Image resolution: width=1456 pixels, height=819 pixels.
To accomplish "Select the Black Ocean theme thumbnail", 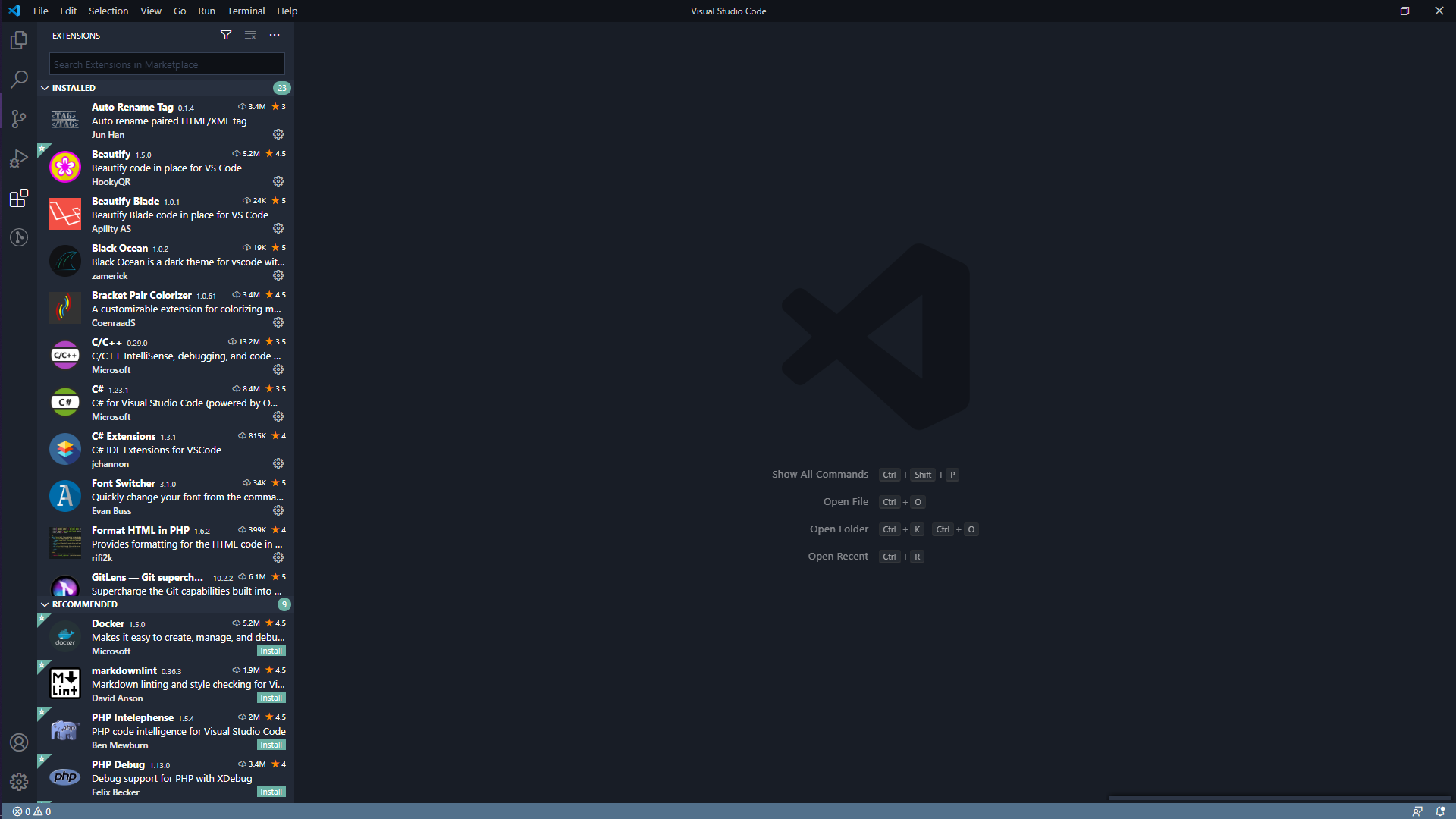I will point(65,261).
